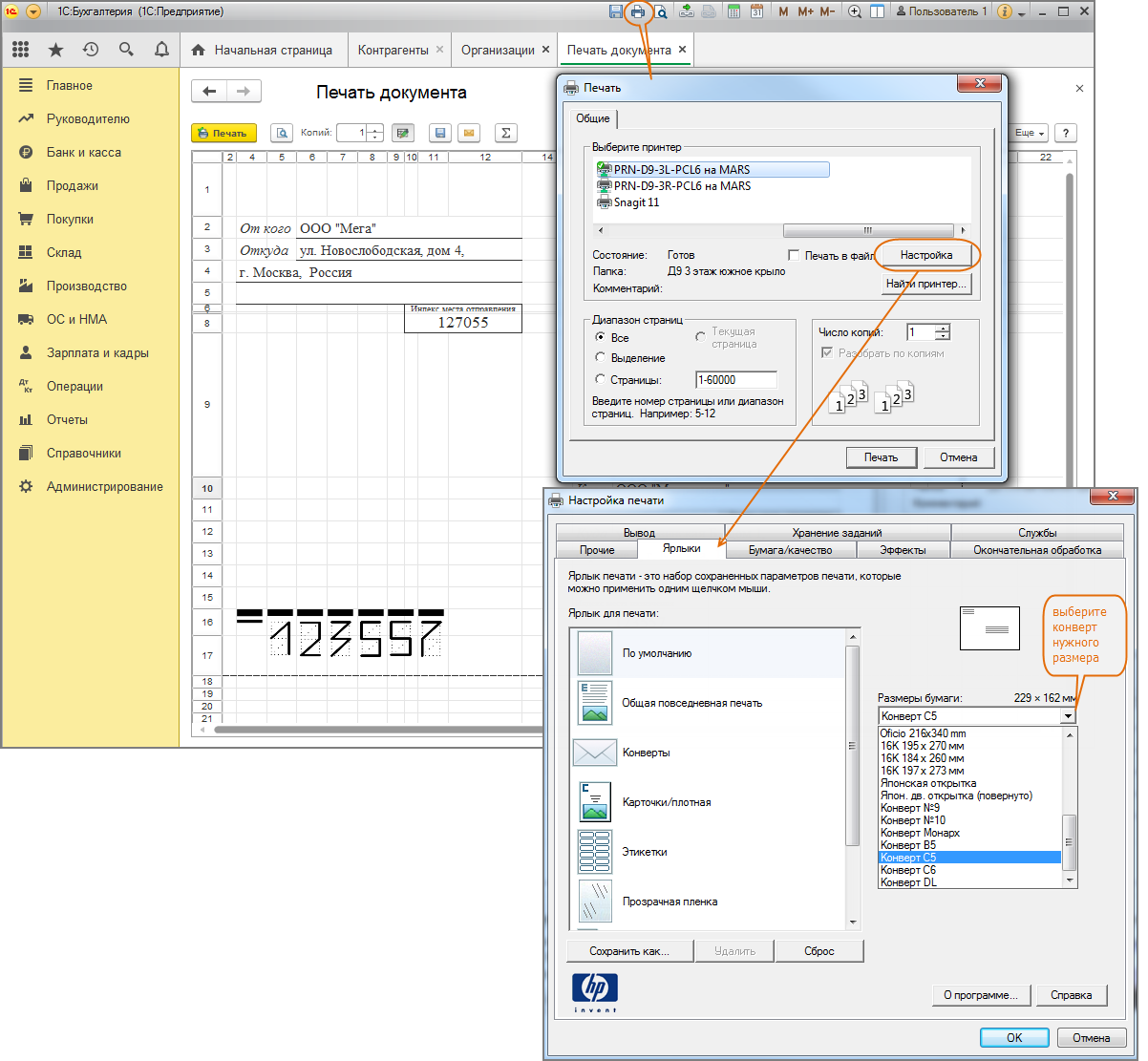Image resolution: width=1148 pixels, height=1061 pixels.
Task: Select Конверт C6 in the paper size list
Action: click(x=969, y=870)
